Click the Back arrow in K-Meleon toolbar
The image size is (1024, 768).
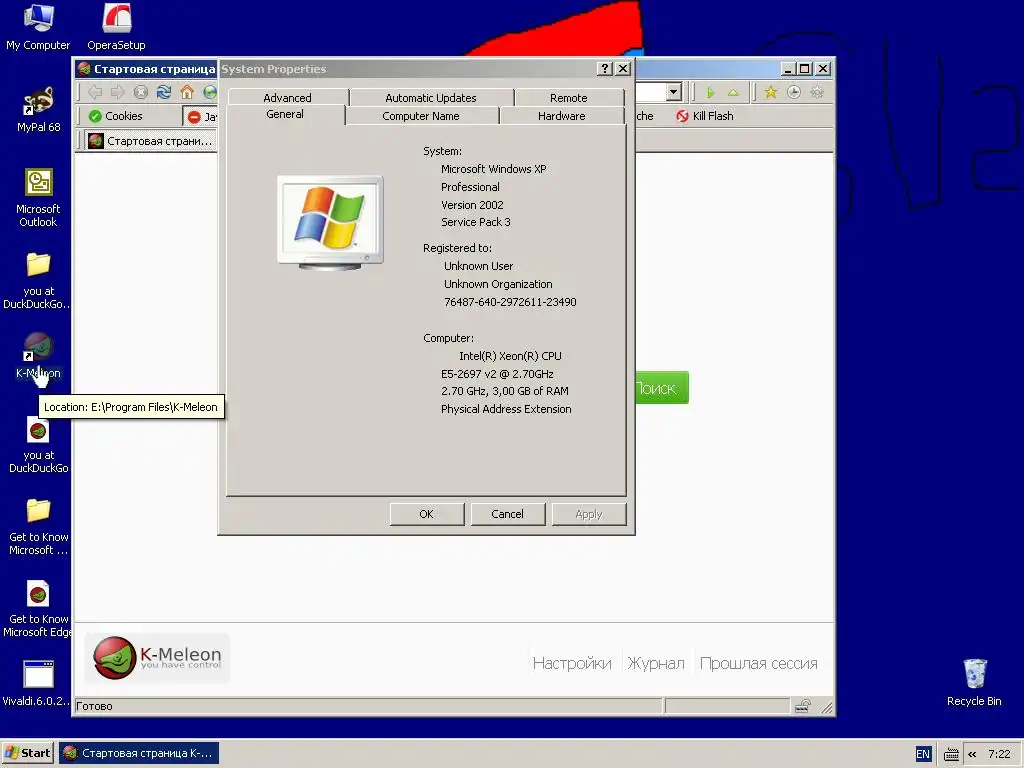(x=95, y=92)
